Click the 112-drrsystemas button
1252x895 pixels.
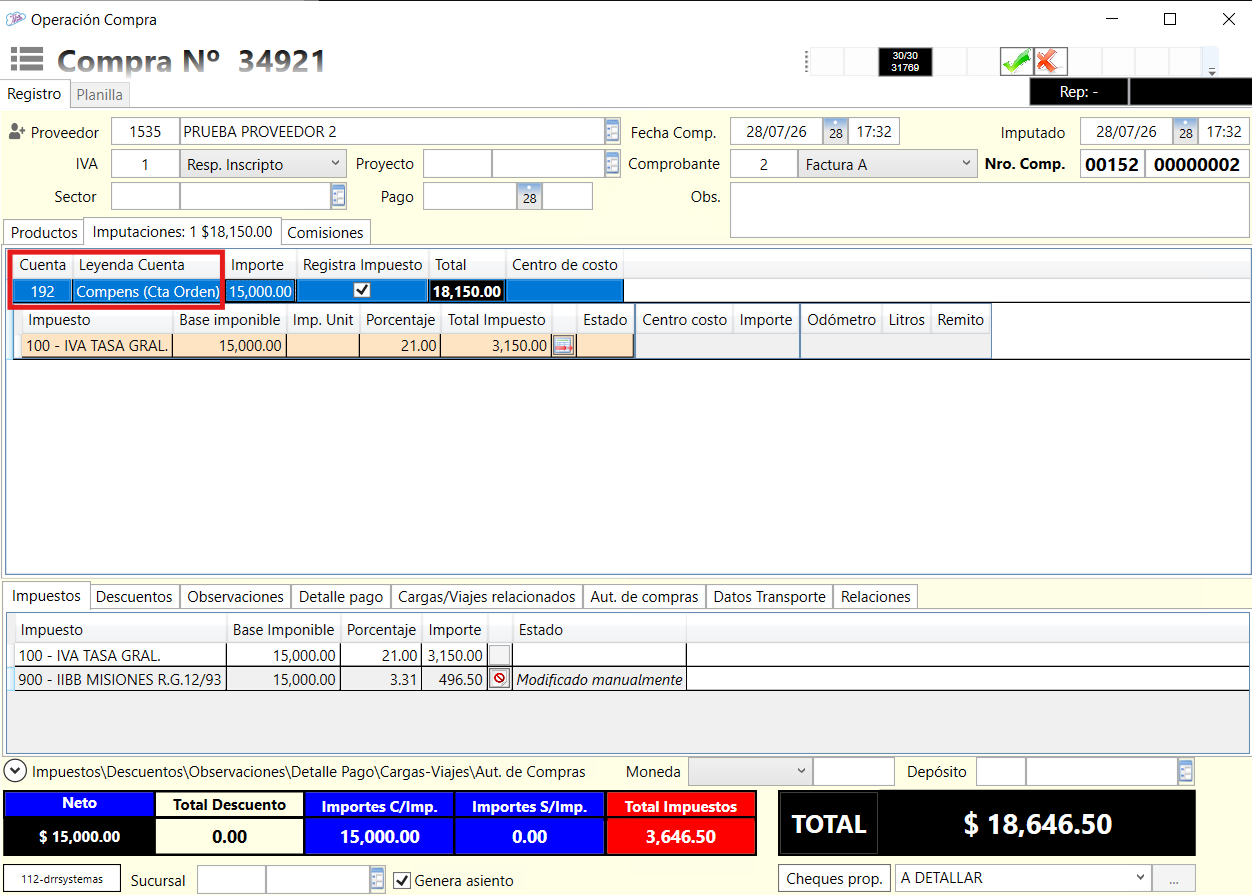[x=62, y=879]
